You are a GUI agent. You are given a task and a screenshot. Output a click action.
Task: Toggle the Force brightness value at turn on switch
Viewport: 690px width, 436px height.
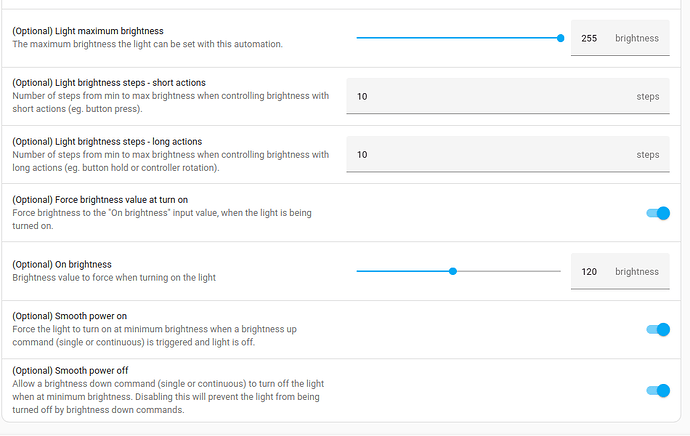(657, 213)
